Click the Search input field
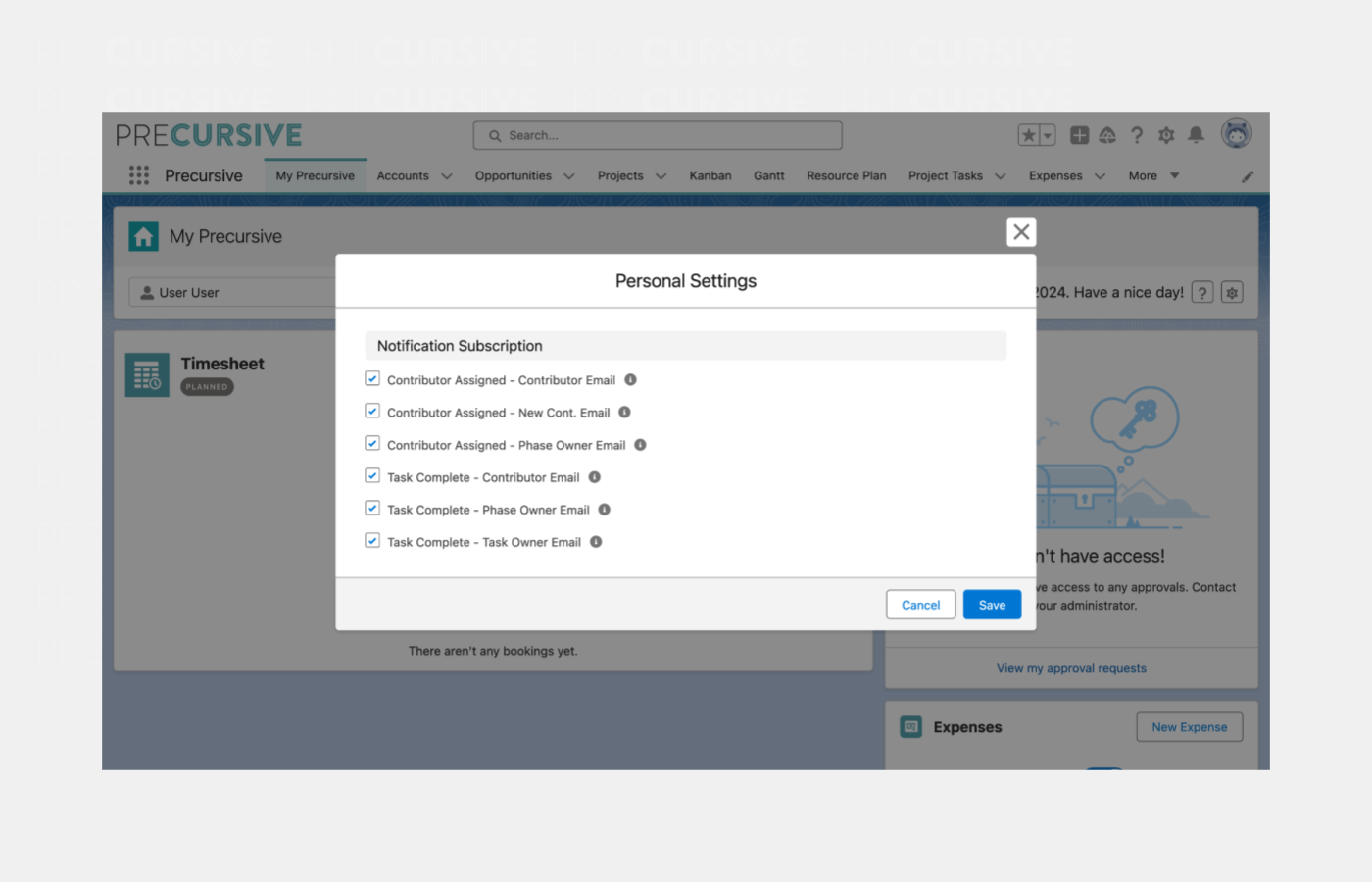1372x882 pixels. (658, 135)
